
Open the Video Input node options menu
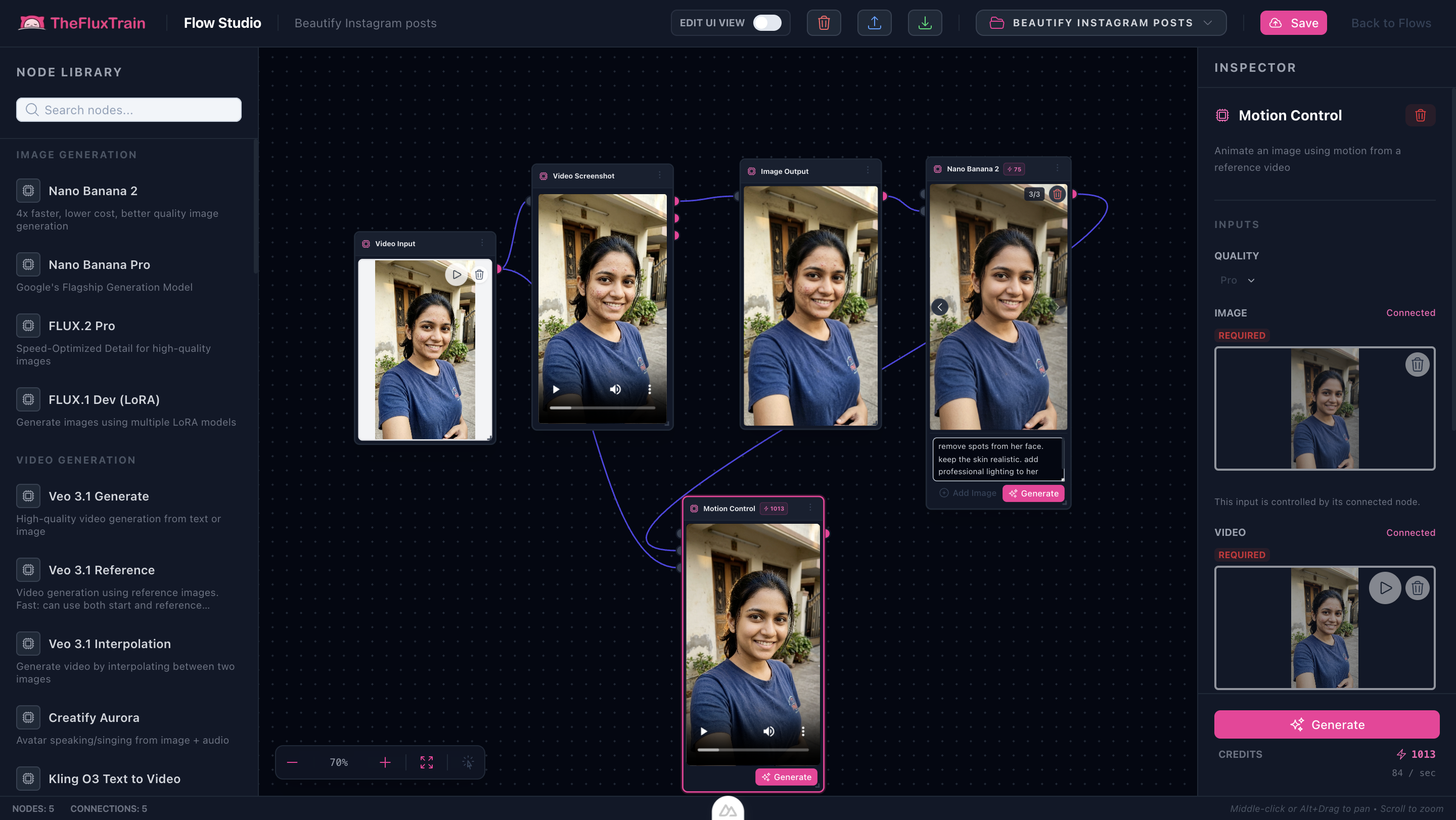[x=482, y=243]
